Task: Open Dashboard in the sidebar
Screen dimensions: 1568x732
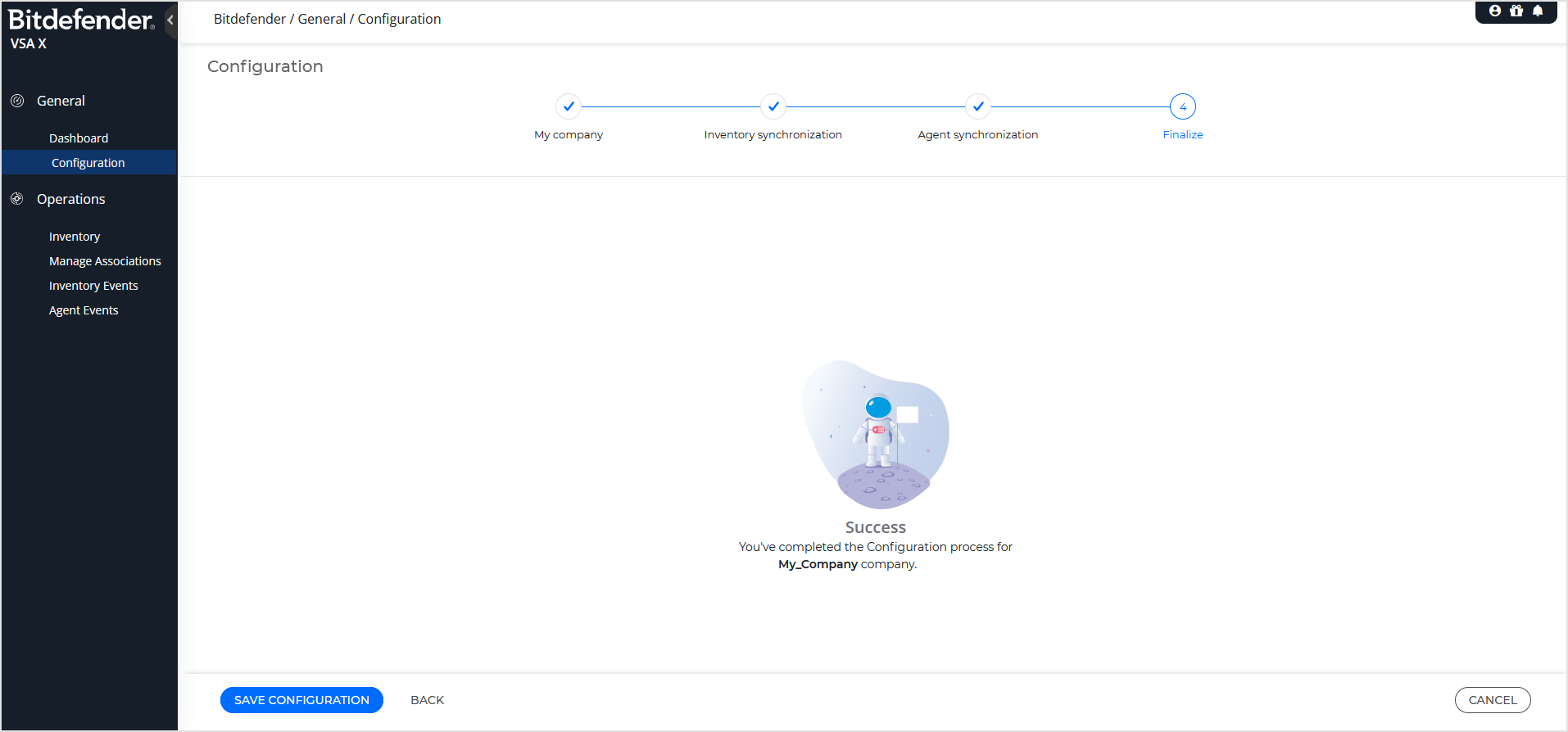Action: pyautogui.click(x=79, y=138)
